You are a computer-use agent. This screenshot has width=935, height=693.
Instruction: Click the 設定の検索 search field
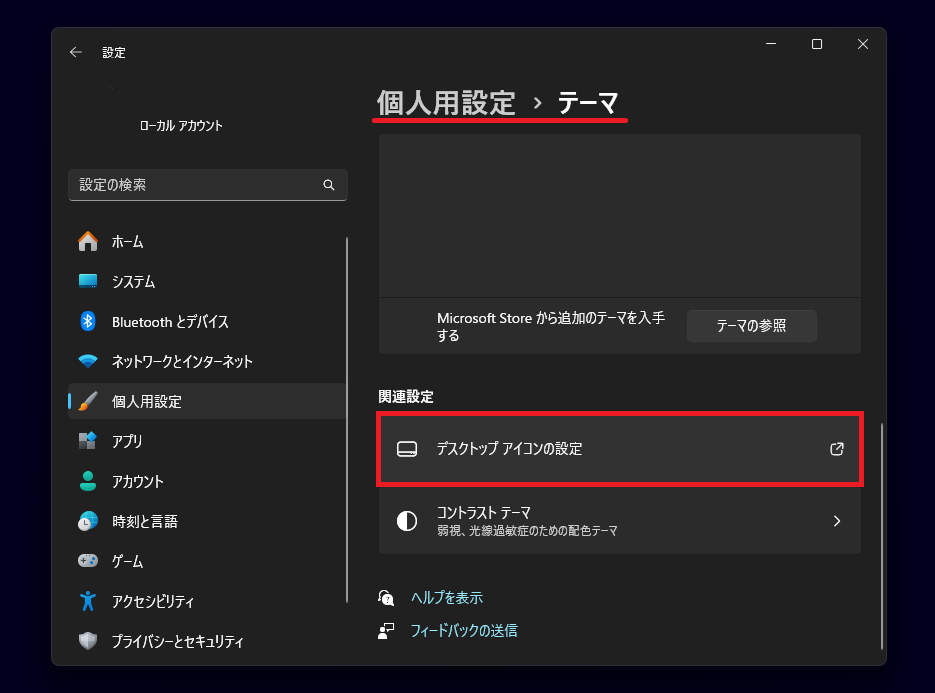(208, 185)
